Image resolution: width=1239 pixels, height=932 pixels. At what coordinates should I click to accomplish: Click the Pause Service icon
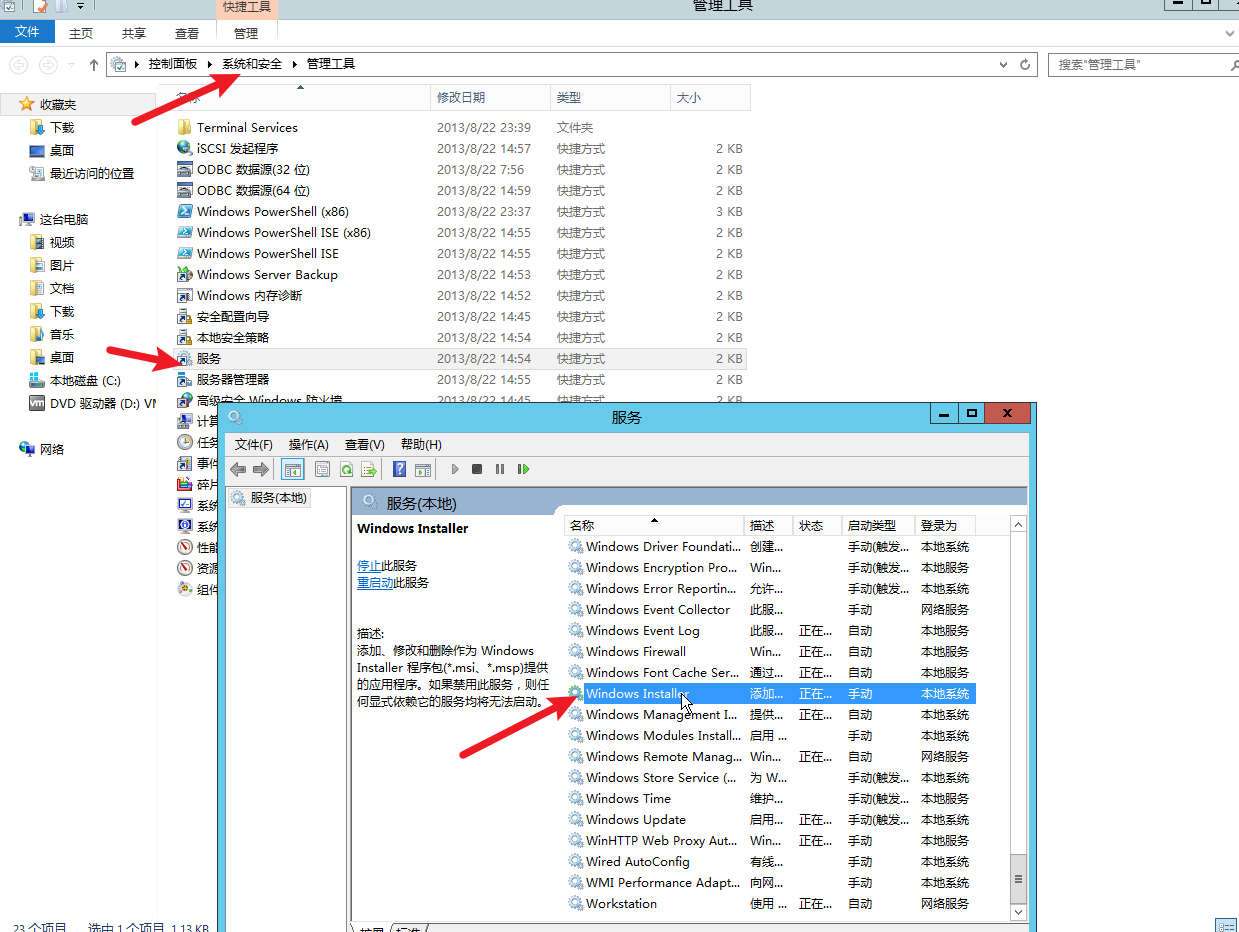click(500, 469)
